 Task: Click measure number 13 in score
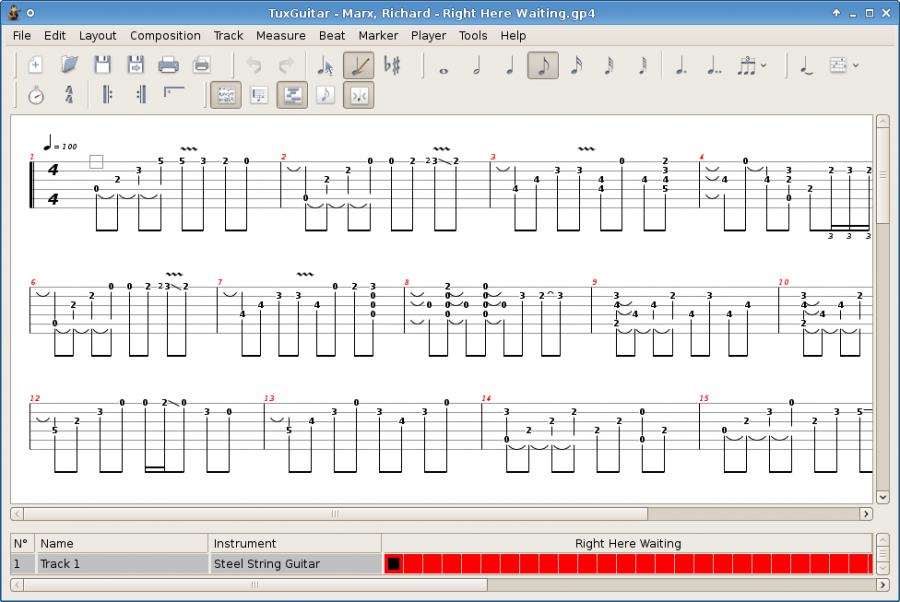pyautogui.click(x=269, y=398)
